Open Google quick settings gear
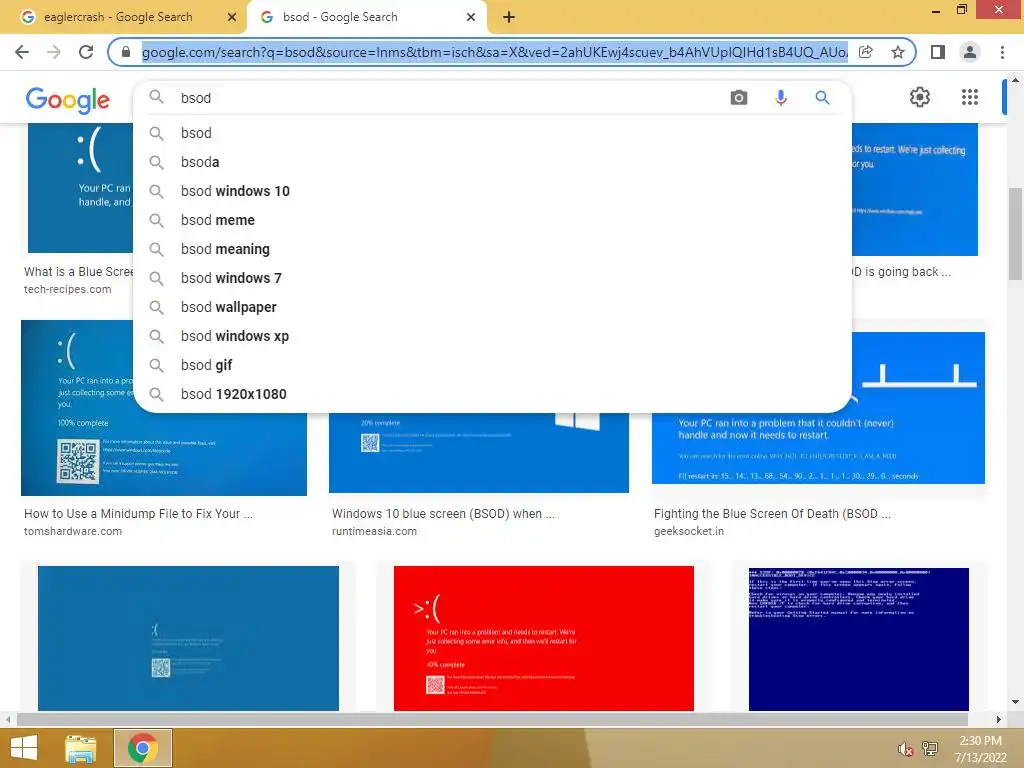This screenshot has width=1024, height=768. [920, 97]
